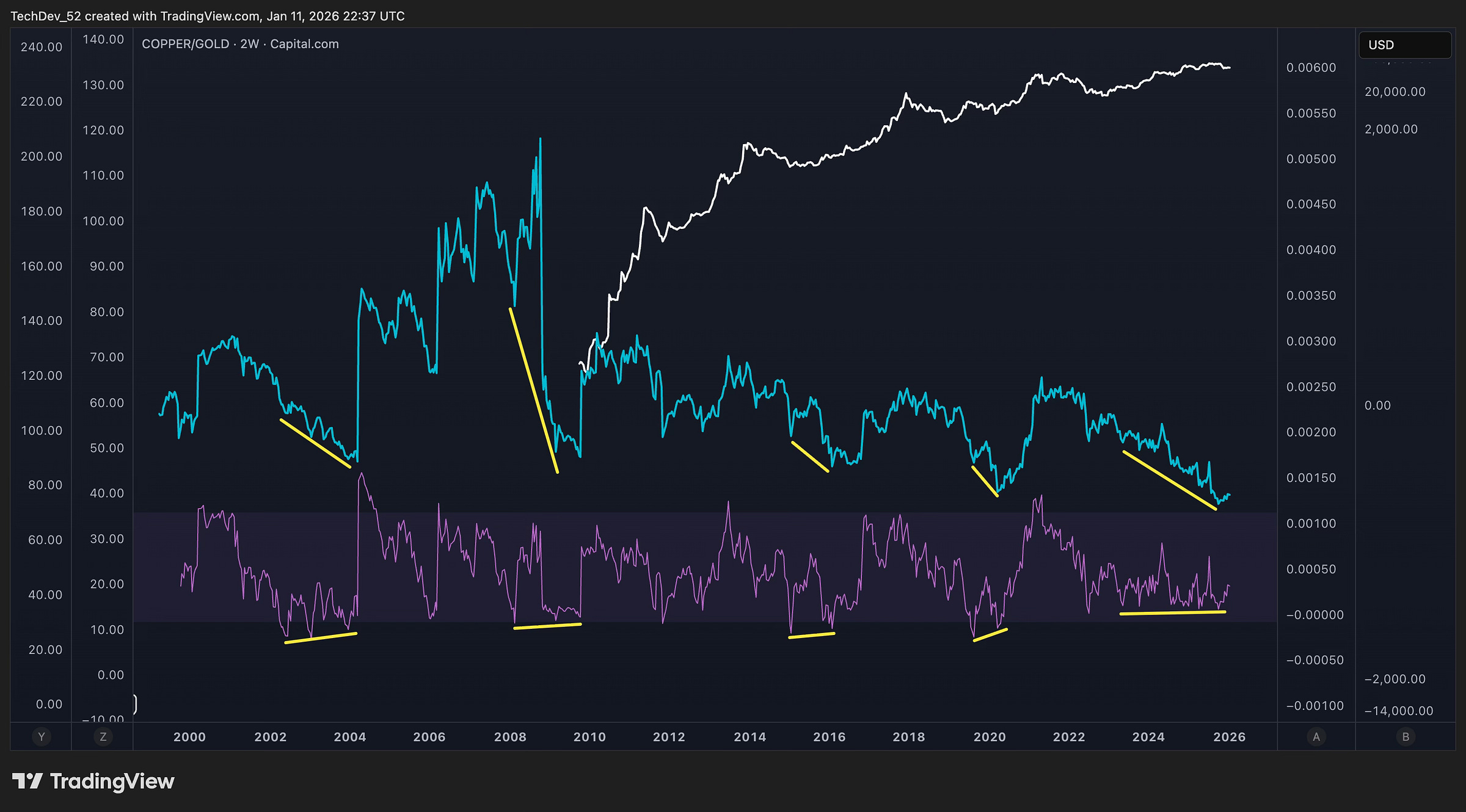Click the 140.00 label on Z scale

pos(103,40)
